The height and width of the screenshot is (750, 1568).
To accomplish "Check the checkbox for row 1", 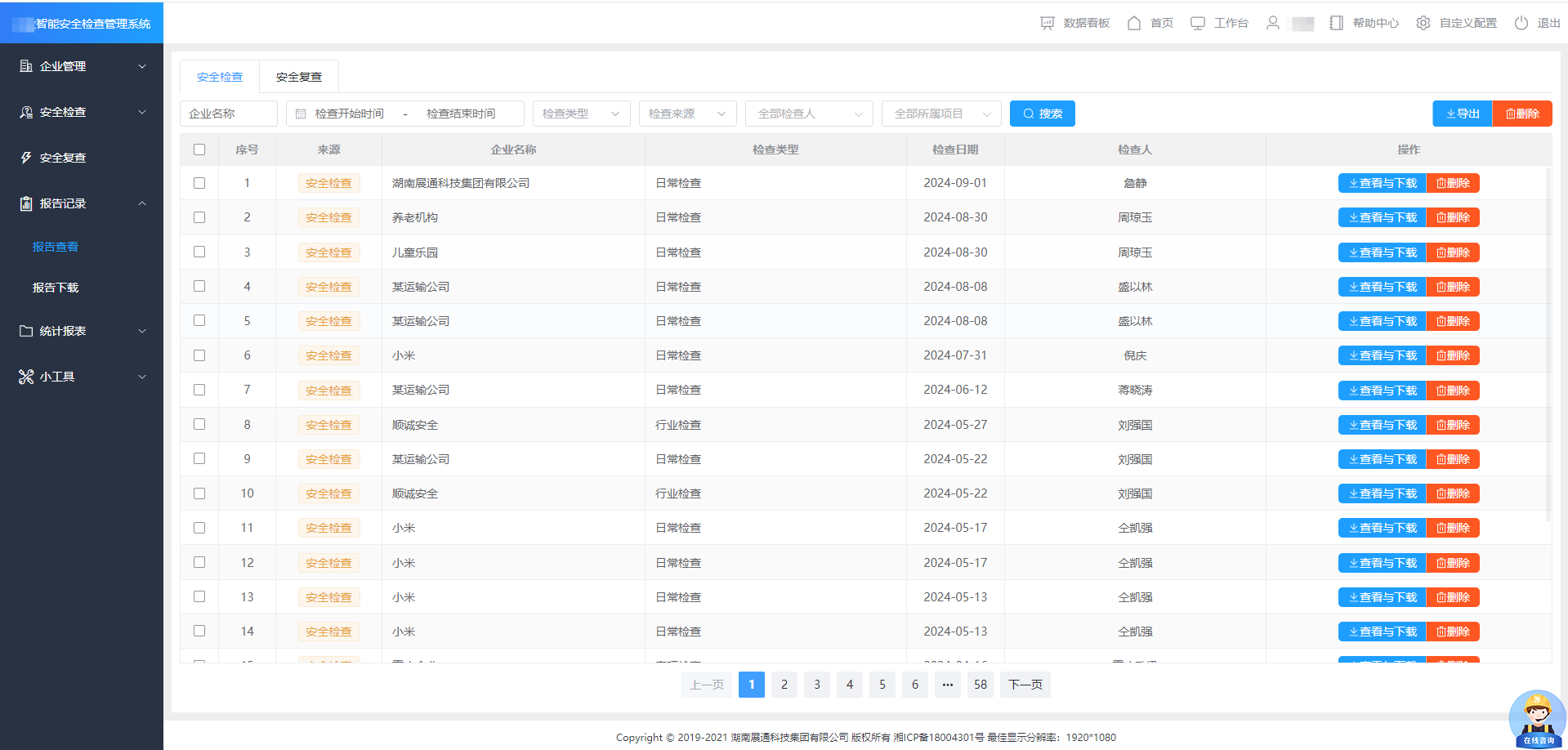I will 199,183.
